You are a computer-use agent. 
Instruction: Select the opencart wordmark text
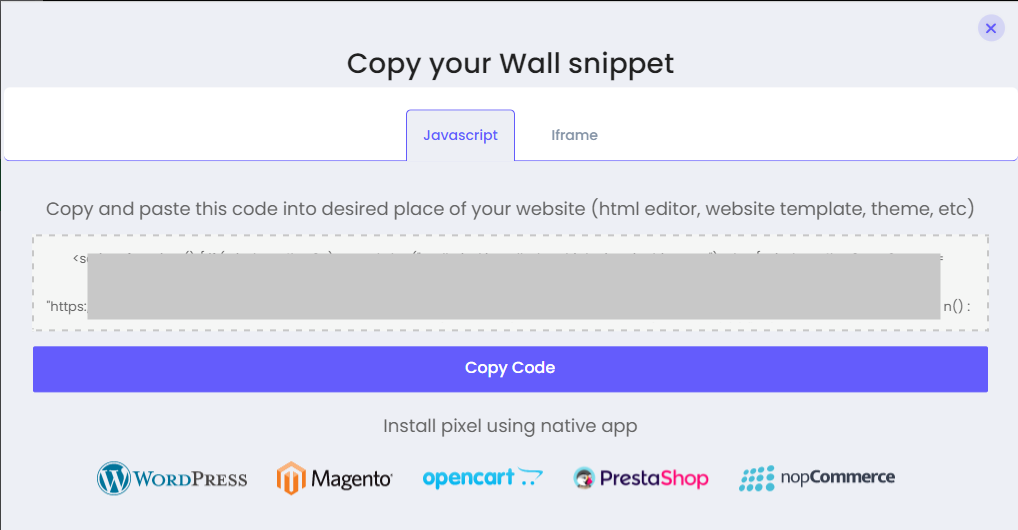pos(468,479)
